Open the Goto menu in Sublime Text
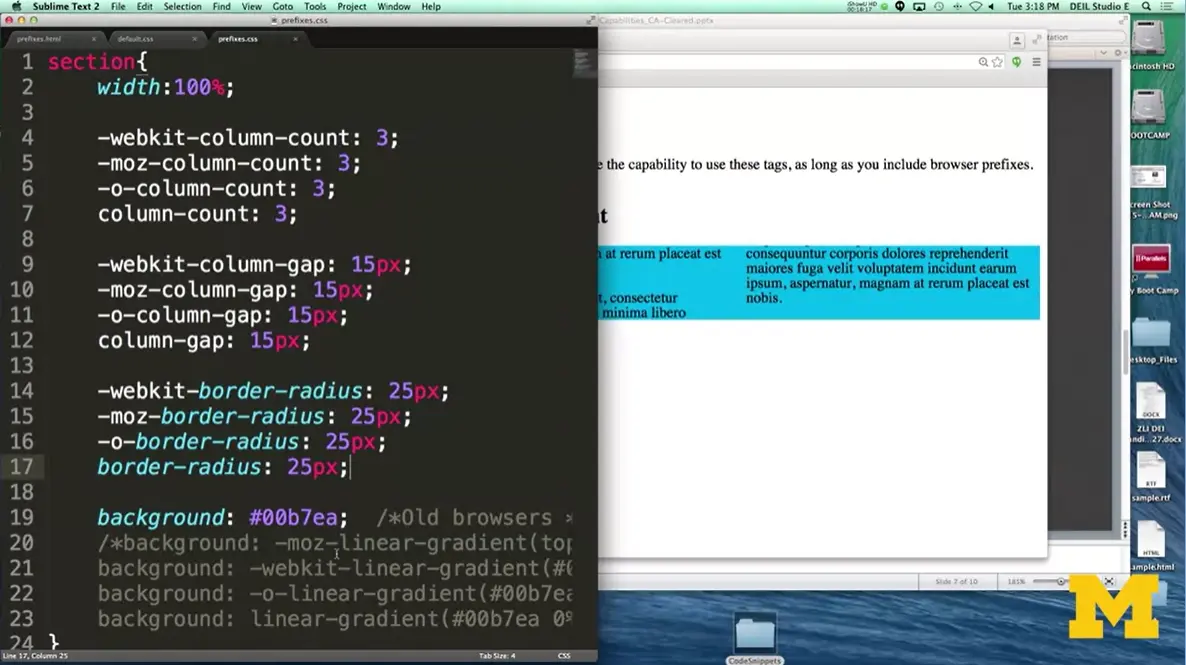The width and height of the screenshot is (1186, 665). [283, 6]
